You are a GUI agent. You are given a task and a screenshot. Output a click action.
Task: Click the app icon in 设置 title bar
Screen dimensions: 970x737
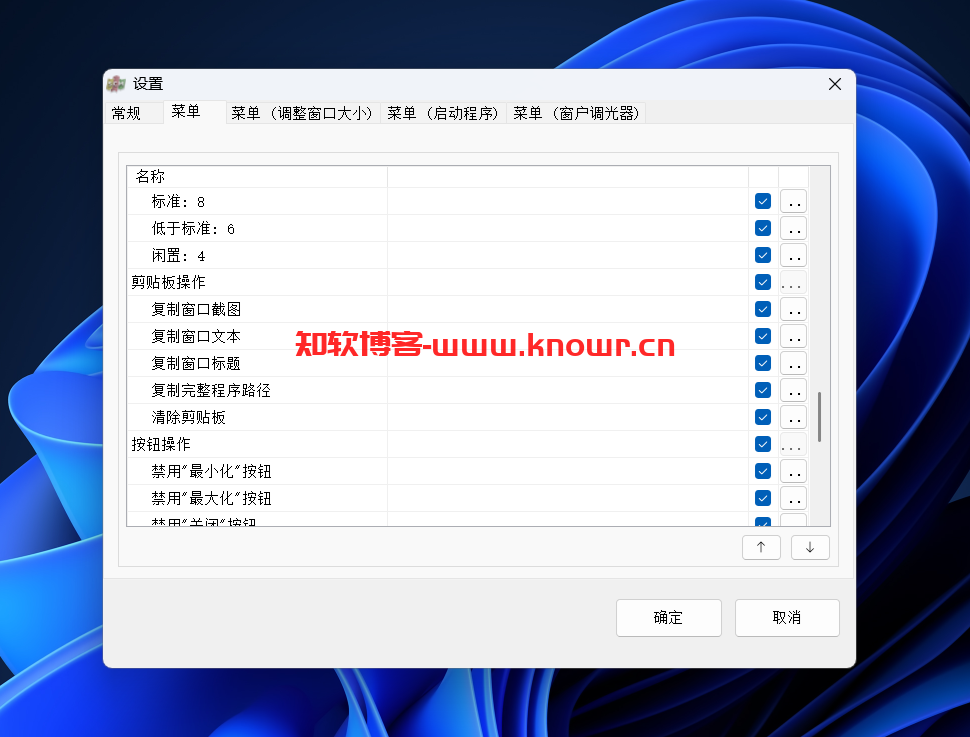click(116, 84)
